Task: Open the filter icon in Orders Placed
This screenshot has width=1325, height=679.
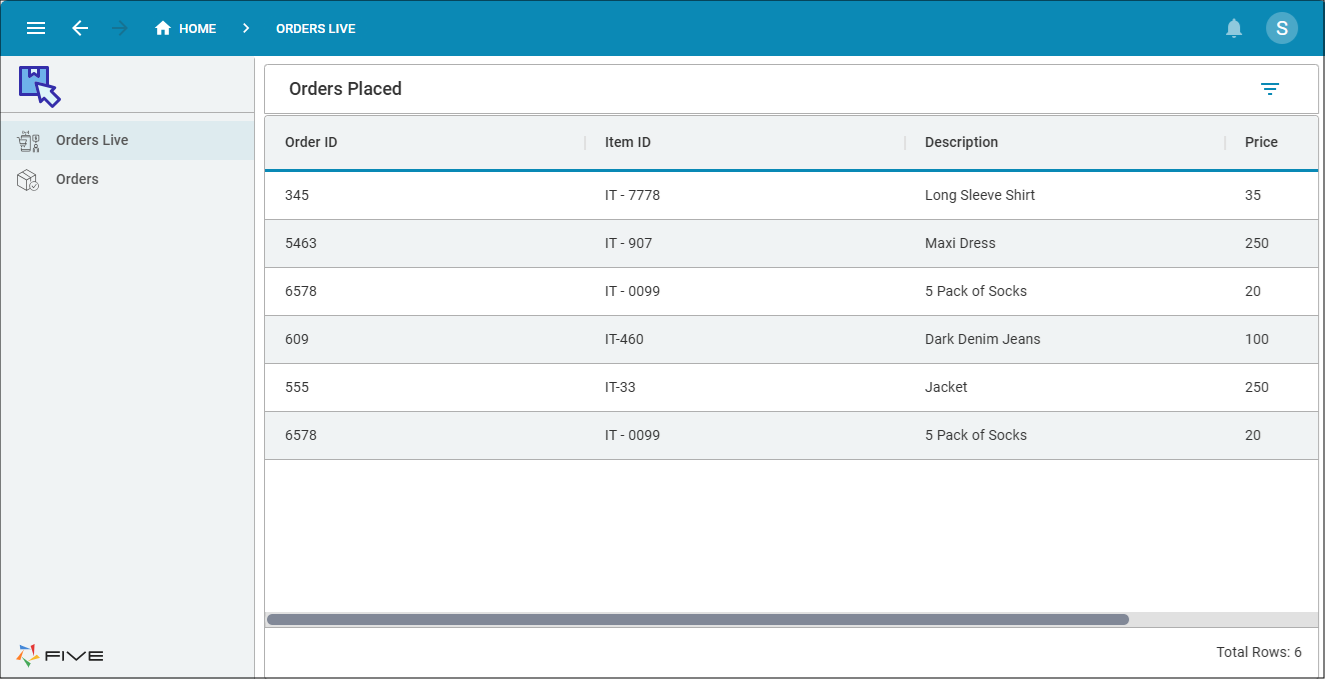Action: click(x=1270, y=89)
